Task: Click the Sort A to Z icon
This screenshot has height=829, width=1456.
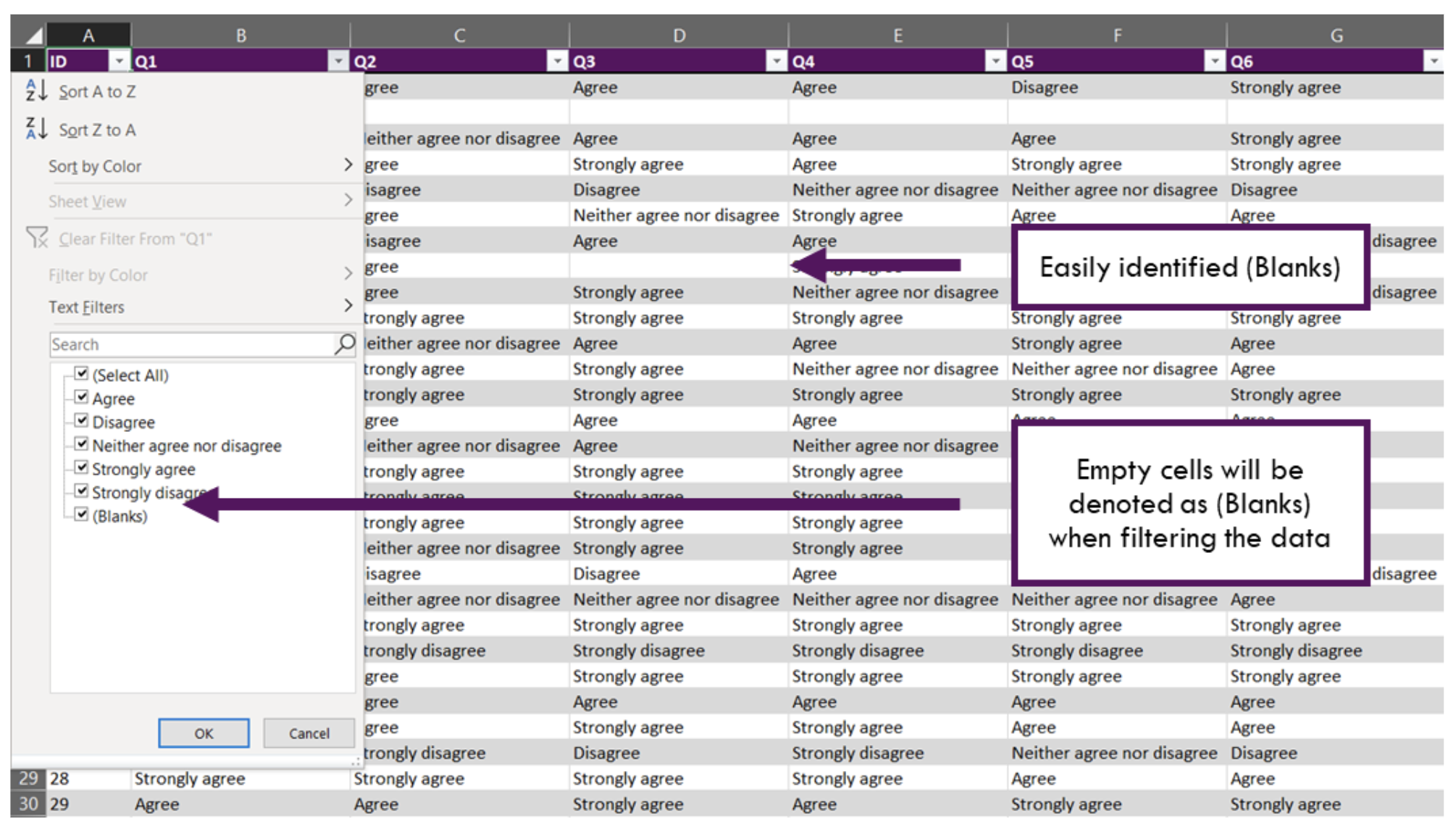Action: click(x=34, y=91)
